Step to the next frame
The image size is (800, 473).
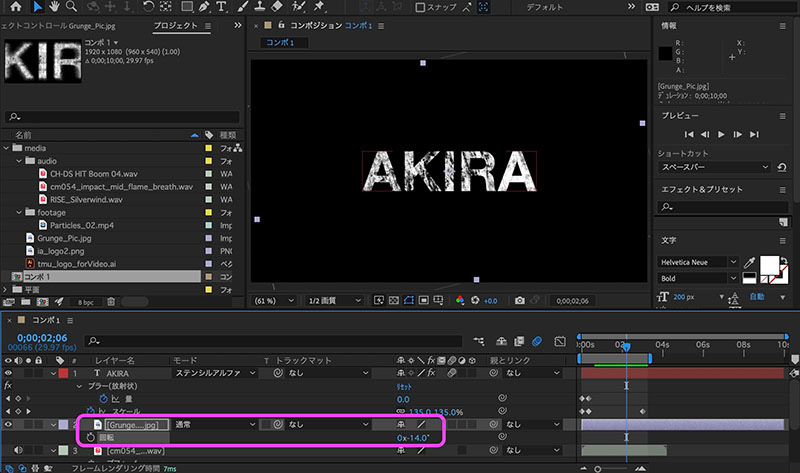[737, 134]
